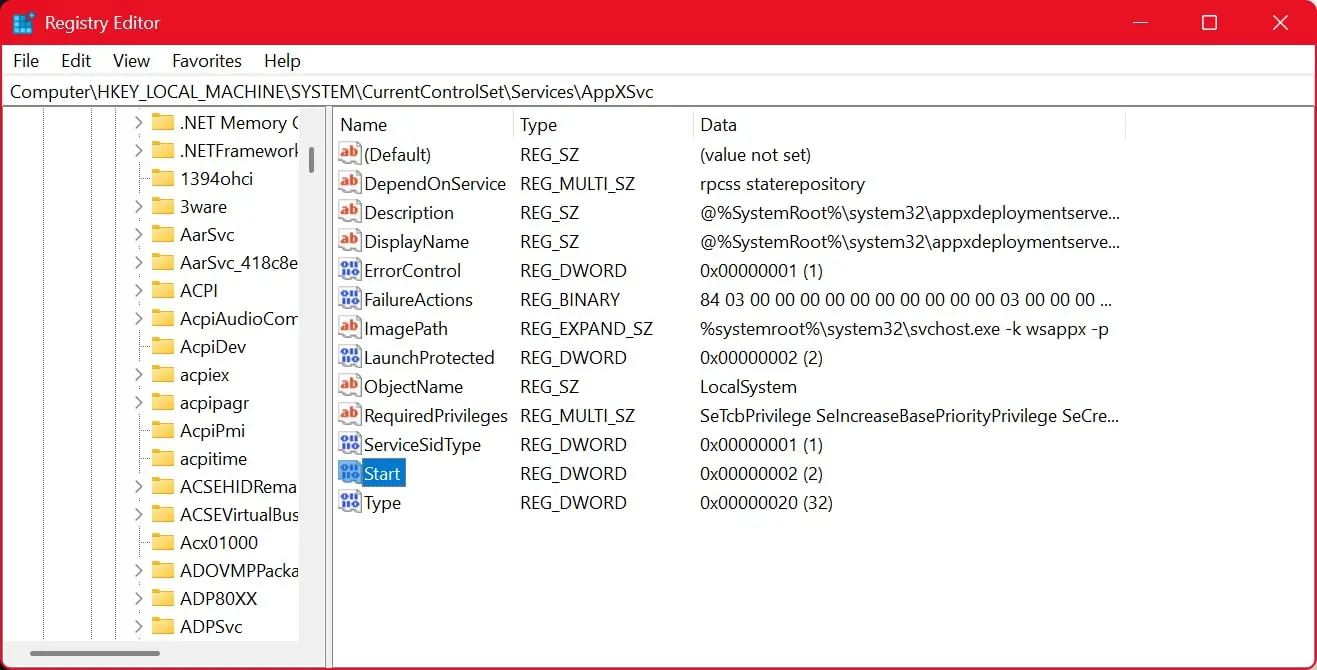Open the File menu

pos(26,61)
